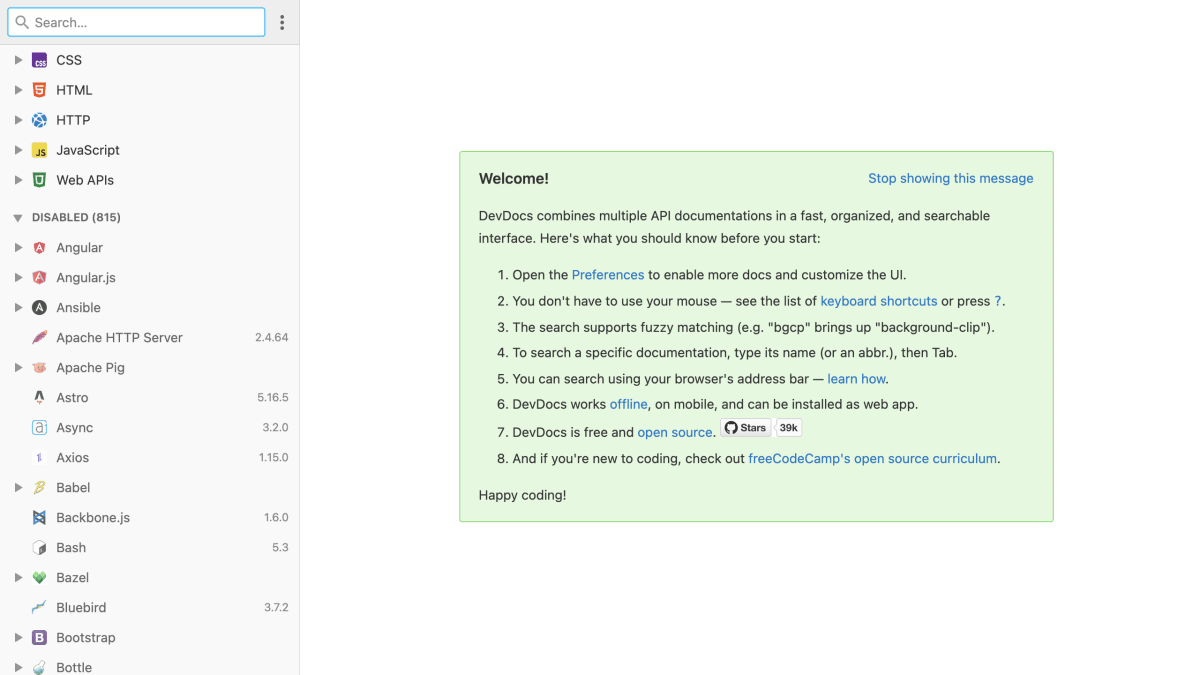Click the Babel logo icon
The image size is (1200, 675).
coord(39,488)
